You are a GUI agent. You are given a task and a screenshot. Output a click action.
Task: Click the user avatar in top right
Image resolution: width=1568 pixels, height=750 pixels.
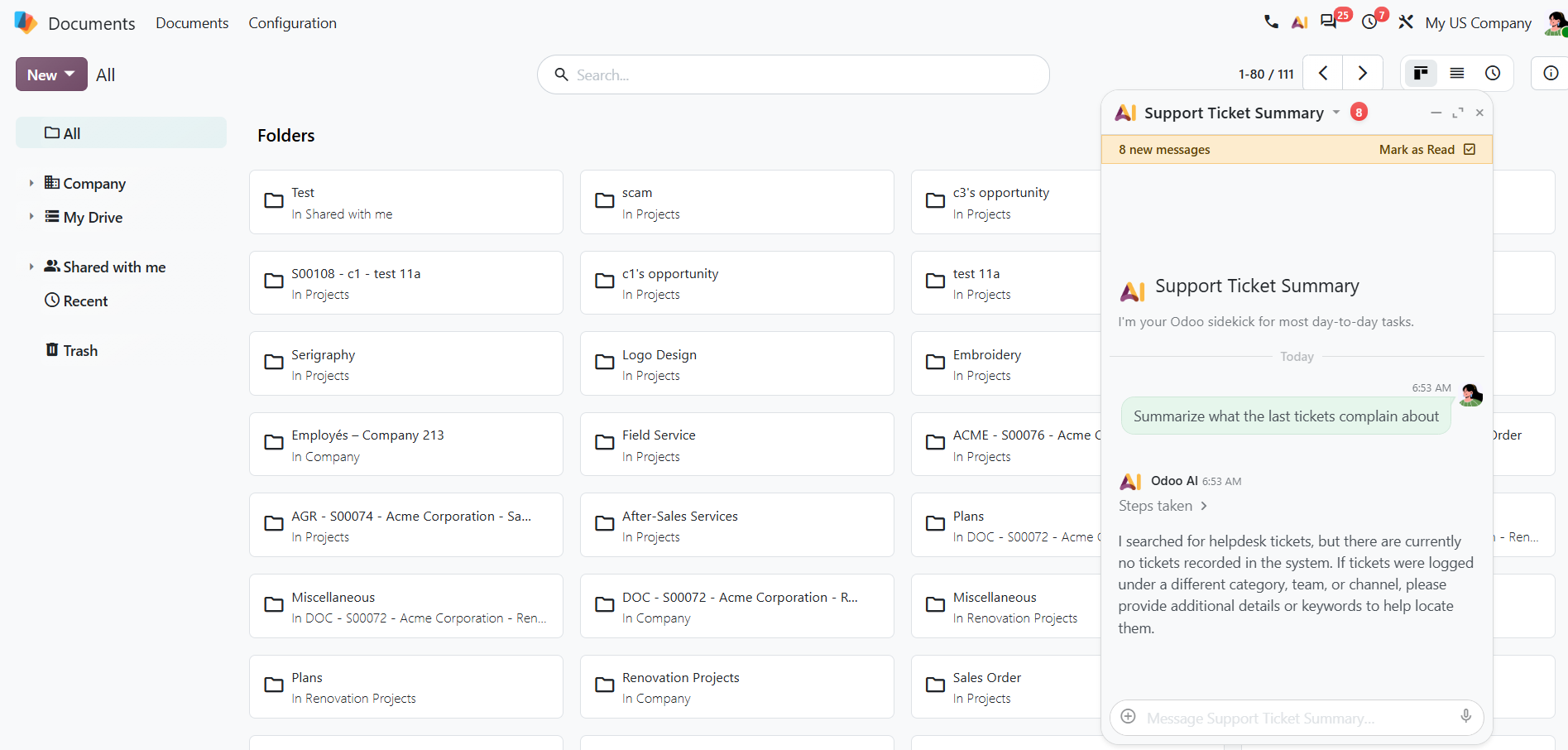point(1555,22)
